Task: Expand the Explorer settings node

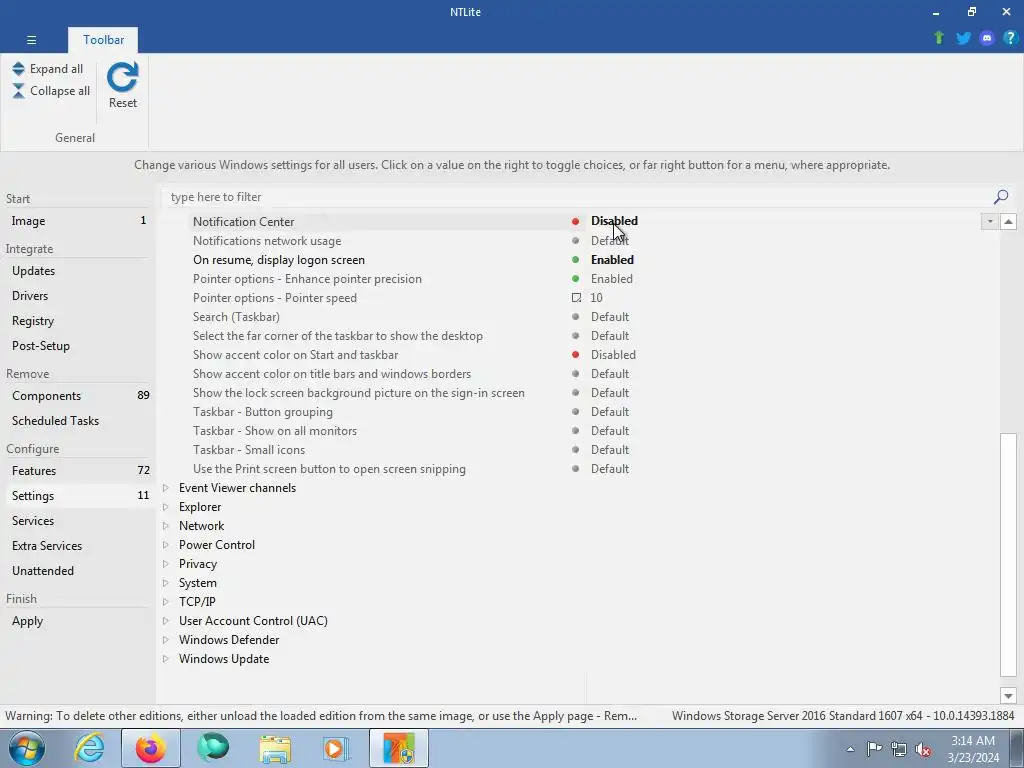Action: pos(166,507)
